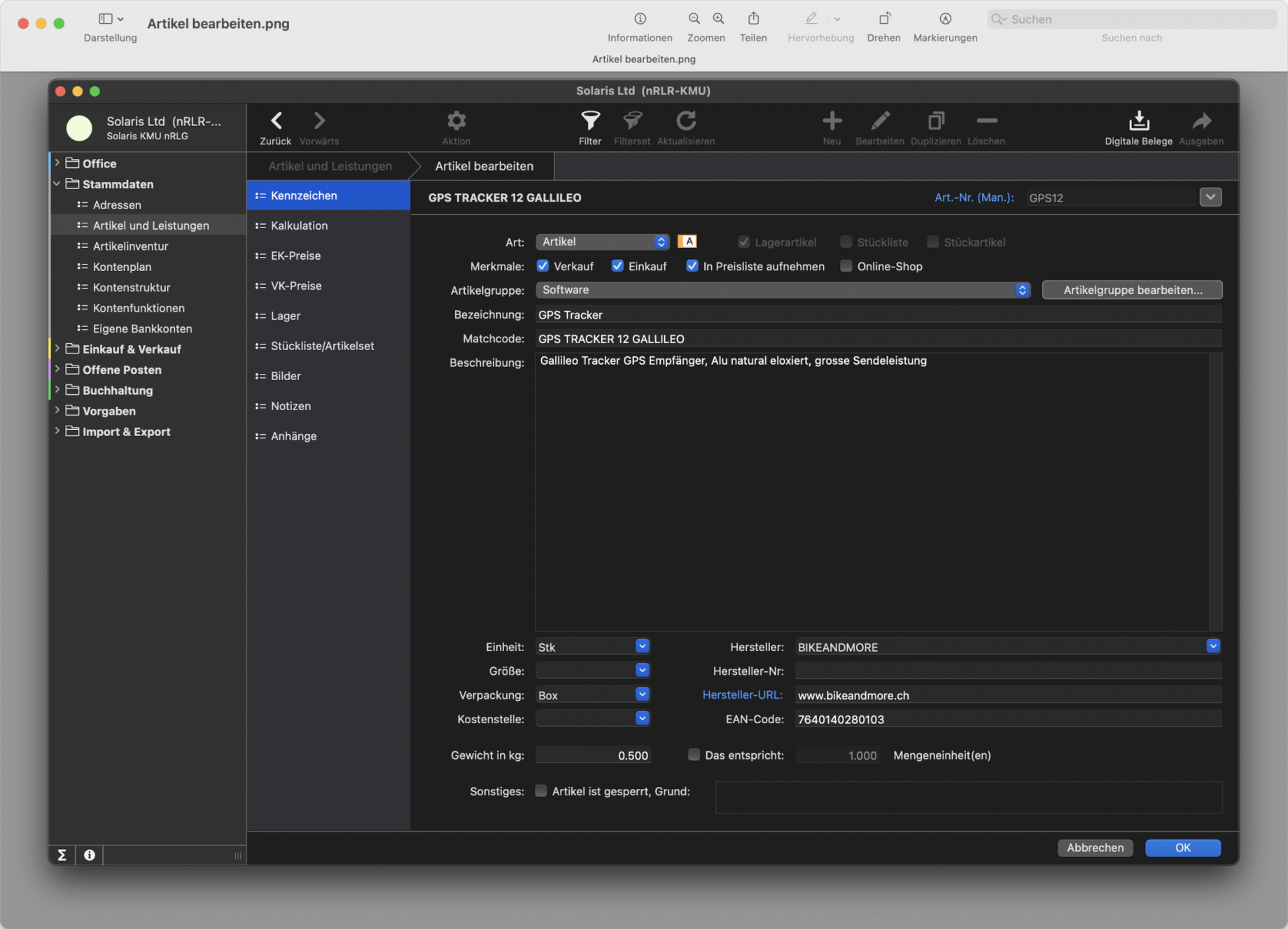Viewport: 1288px width, 929px height.
Task: Enable the Online-Shop checkbox
Action: click(846, 266)
